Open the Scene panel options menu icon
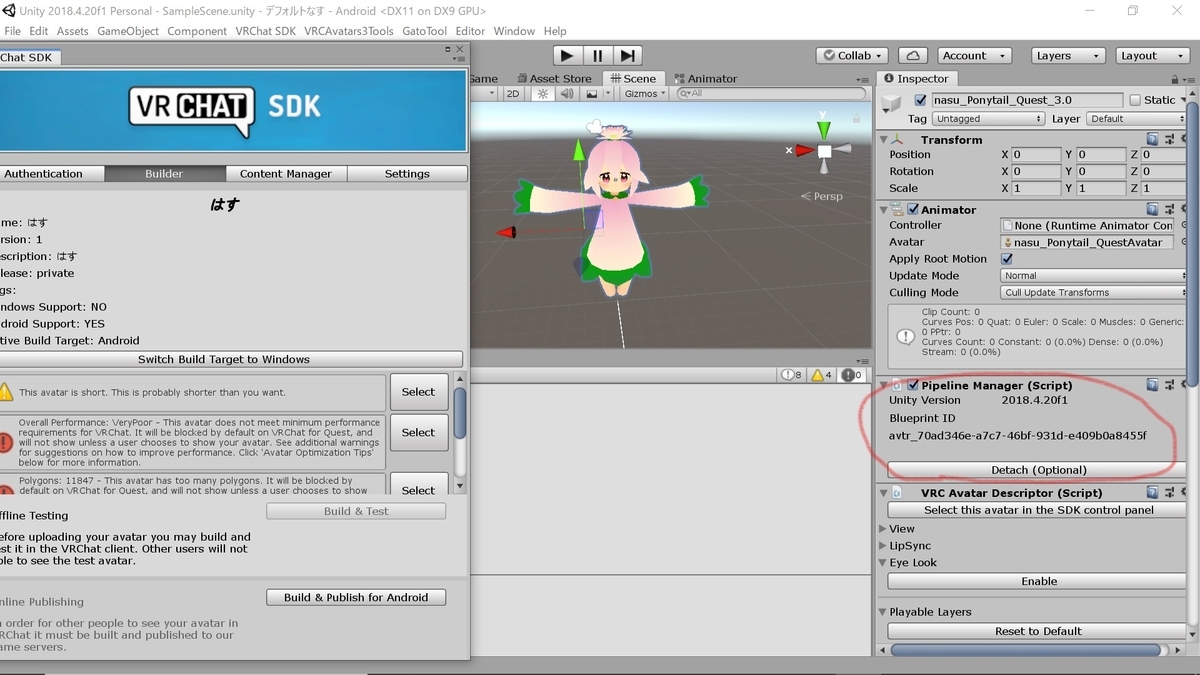This screenshot has height=675, width=1200. pos(864,78)
